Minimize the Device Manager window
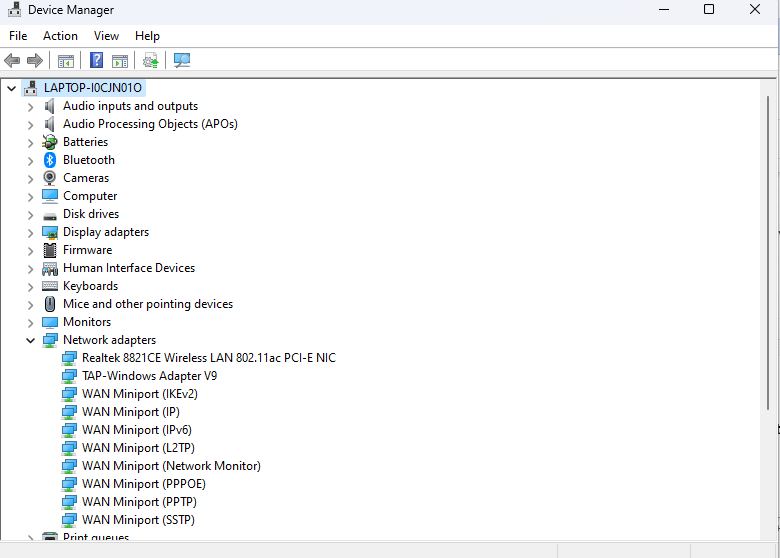 click(x=664, y=9)
